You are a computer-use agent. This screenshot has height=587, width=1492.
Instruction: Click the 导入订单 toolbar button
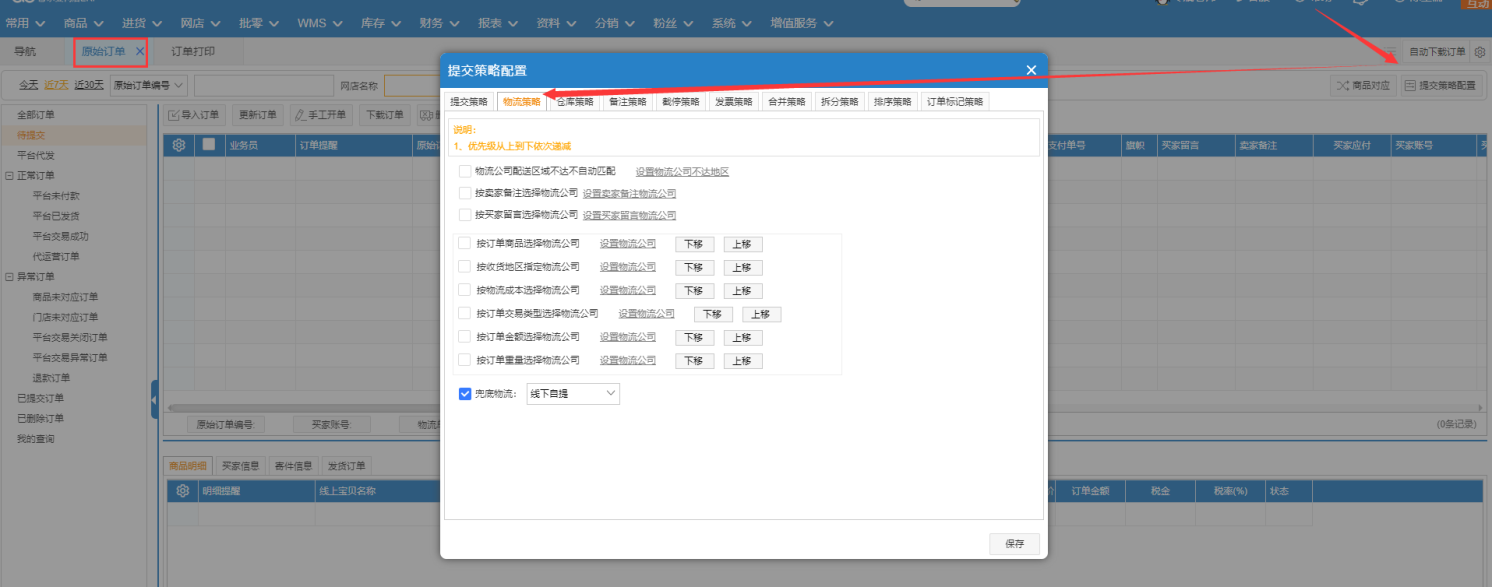pos(194,115)
